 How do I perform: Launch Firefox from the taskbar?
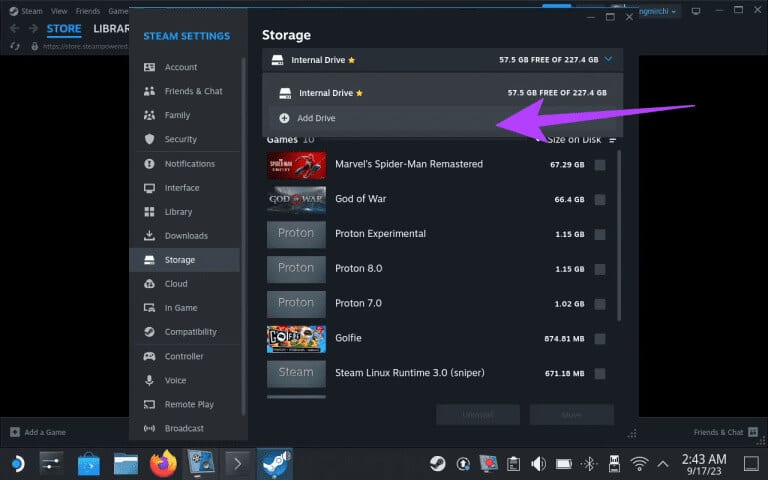(163, 463)
